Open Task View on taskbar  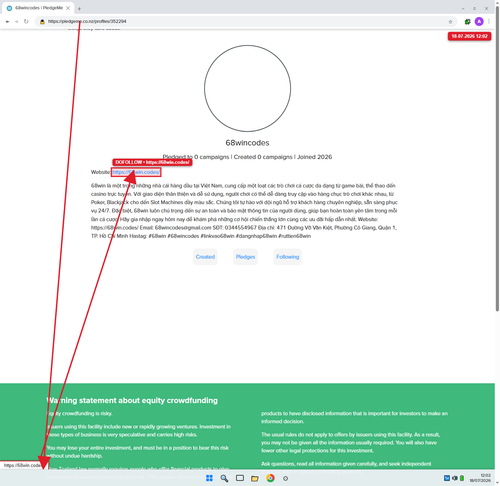point(240,478)
